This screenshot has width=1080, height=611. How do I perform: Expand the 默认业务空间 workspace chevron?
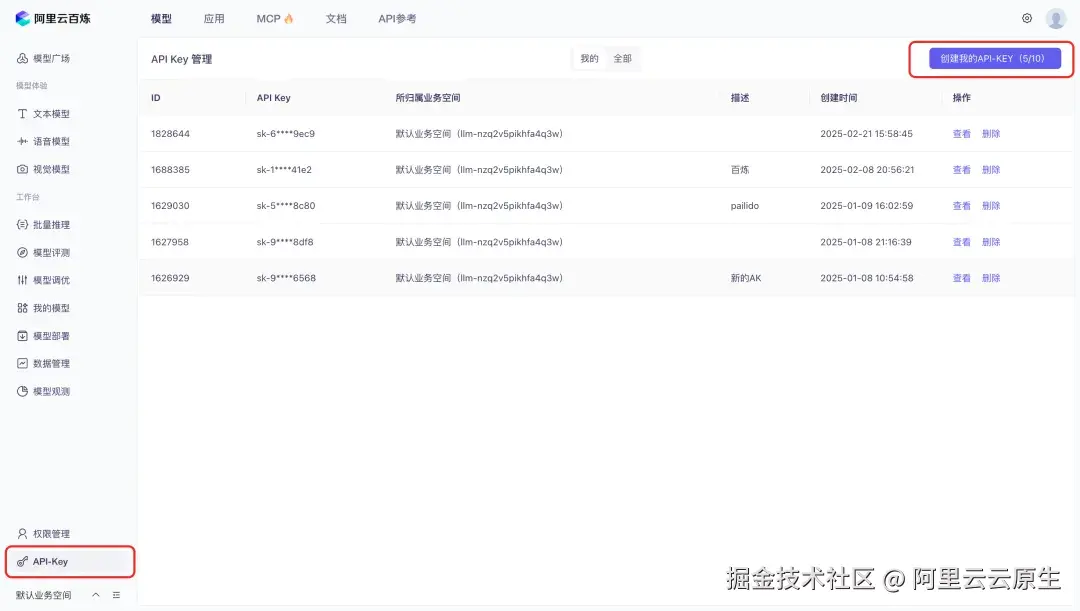pyautogui.click(x=96, y=595)
